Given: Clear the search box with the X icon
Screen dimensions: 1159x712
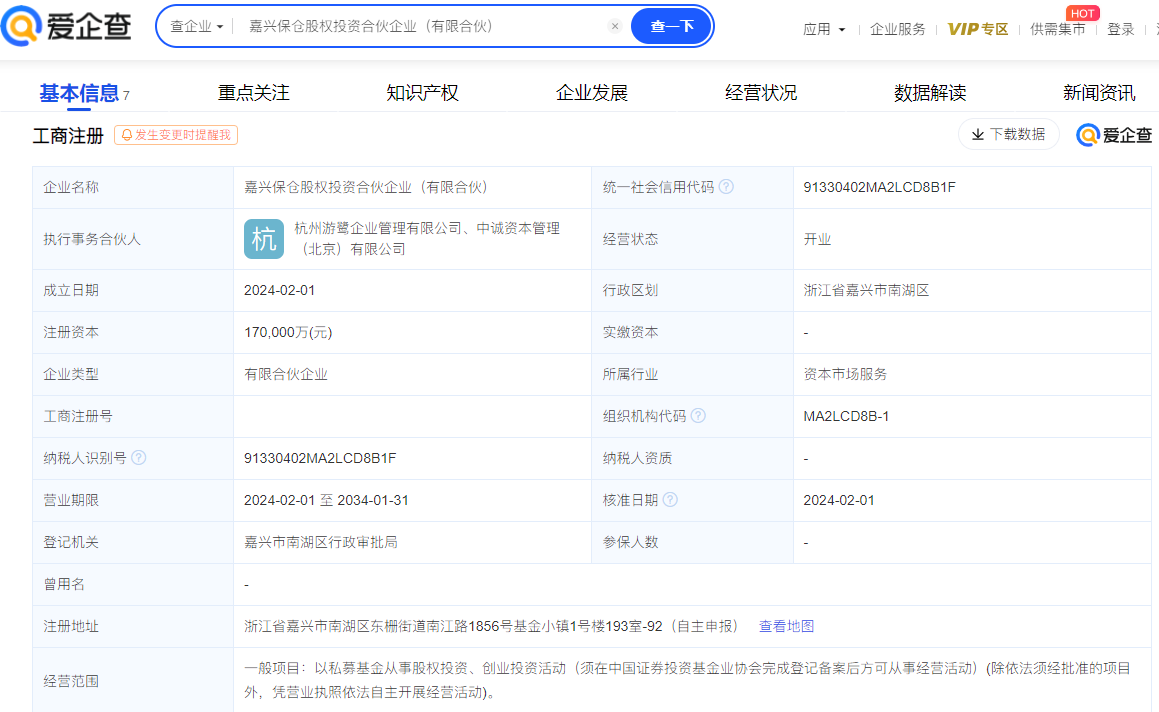Looking at the screenshot, I should (x=614, y=26).
